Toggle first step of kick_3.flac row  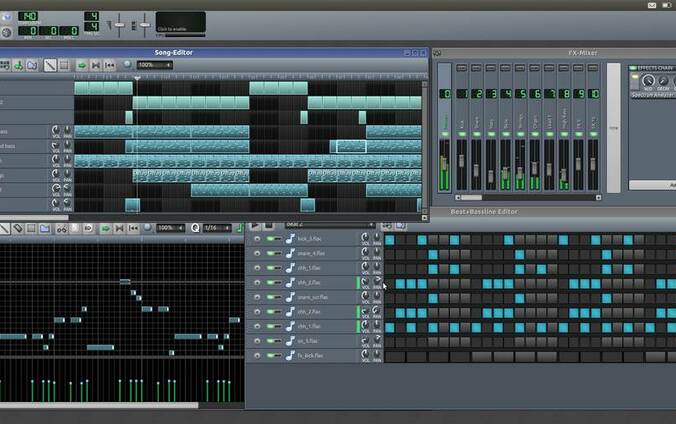coord(390,240)
